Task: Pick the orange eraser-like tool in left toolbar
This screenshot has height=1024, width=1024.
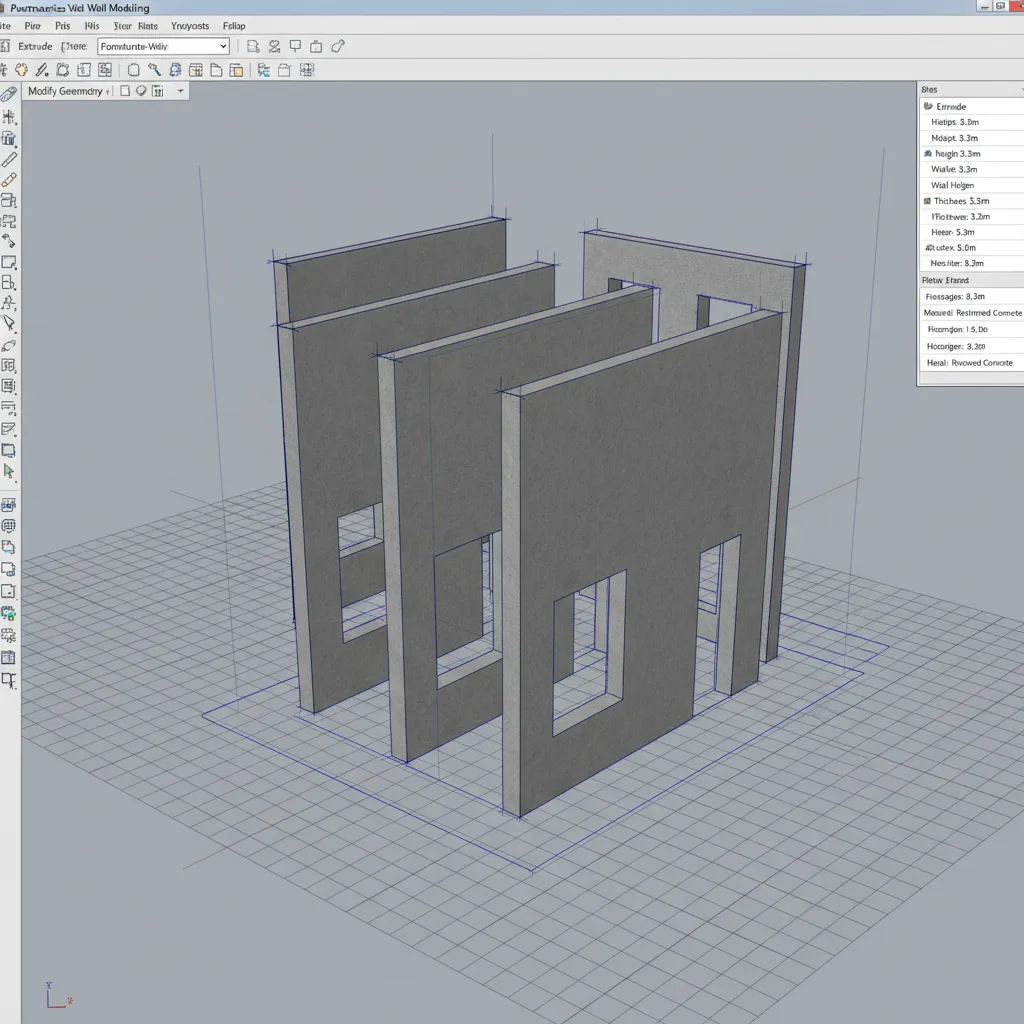Action: click(x=8, y=180)
